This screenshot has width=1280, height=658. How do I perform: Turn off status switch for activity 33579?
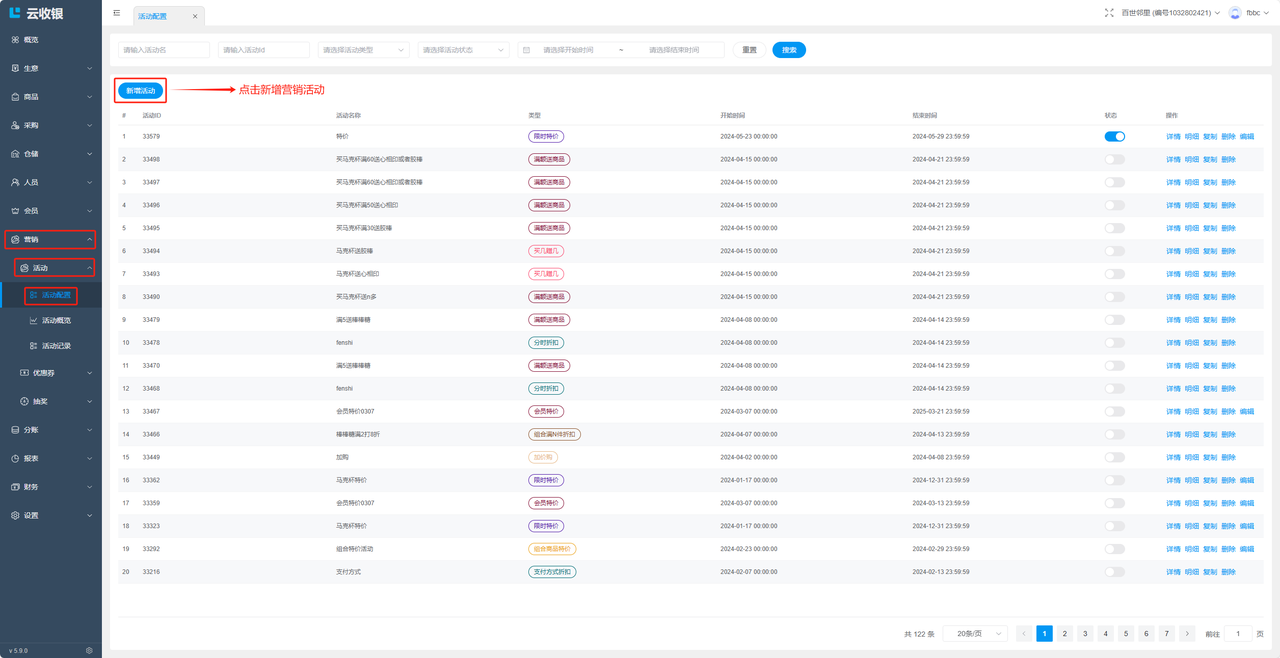pyautogui.click(x=1114, y=137)
